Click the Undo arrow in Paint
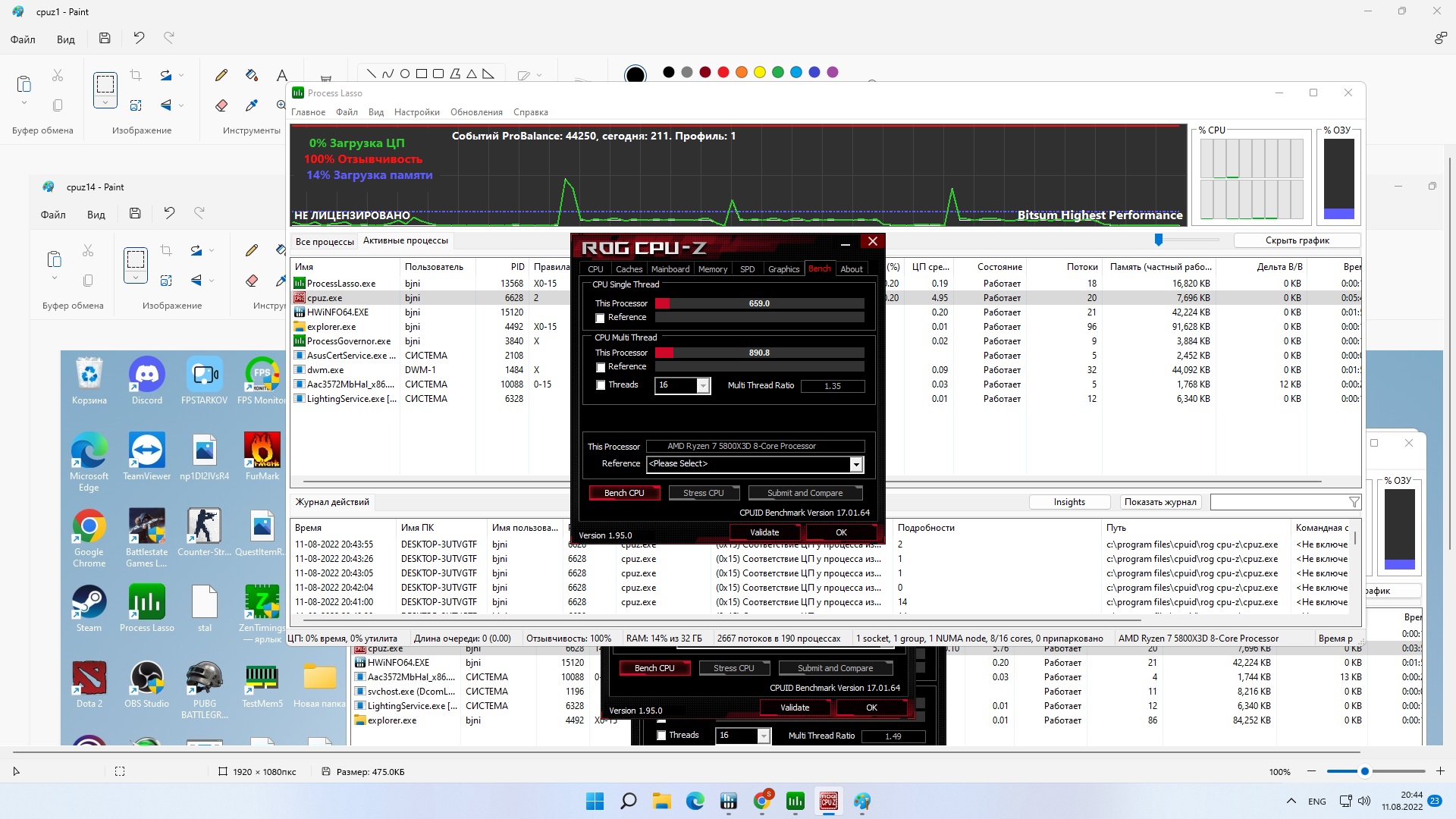The height and width of the screenshot is (819, 1456). (x=139, y=38)
